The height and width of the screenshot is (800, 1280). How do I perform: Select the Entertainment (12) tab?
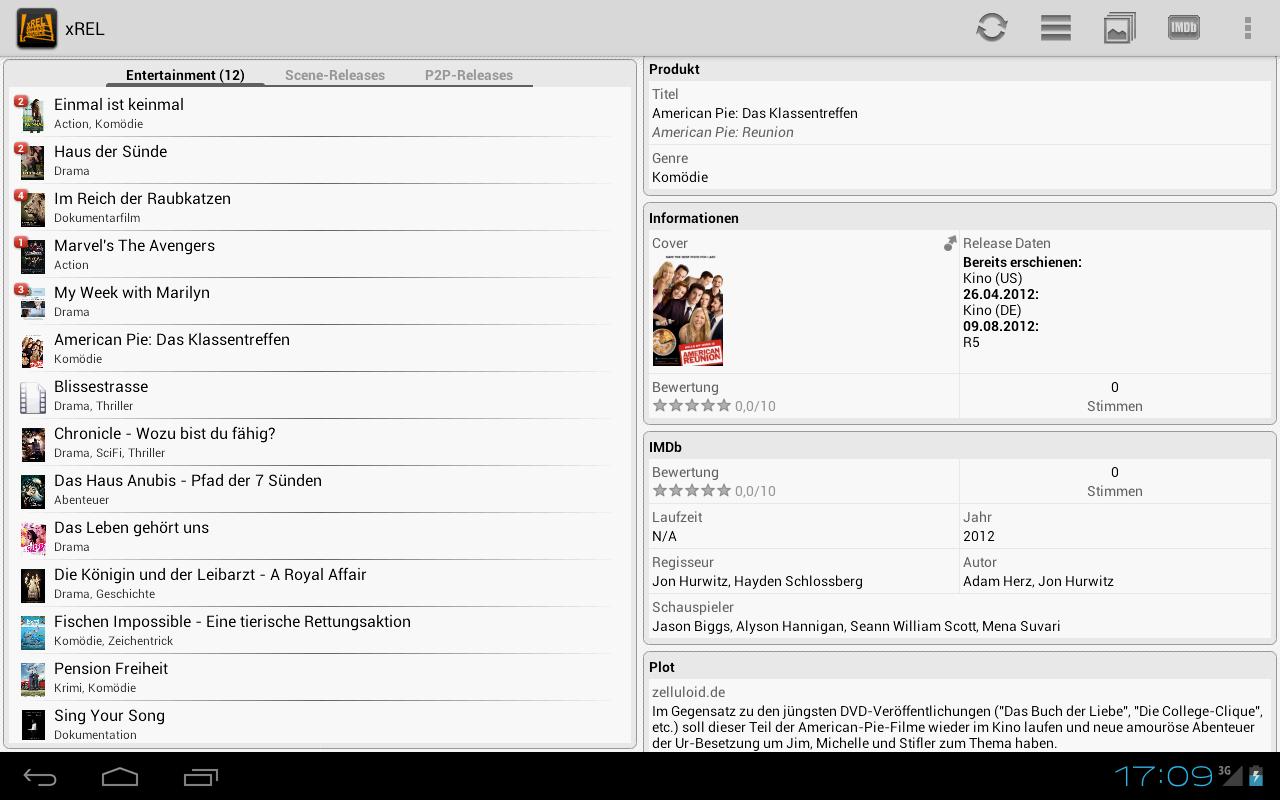[x=185, y=75]
